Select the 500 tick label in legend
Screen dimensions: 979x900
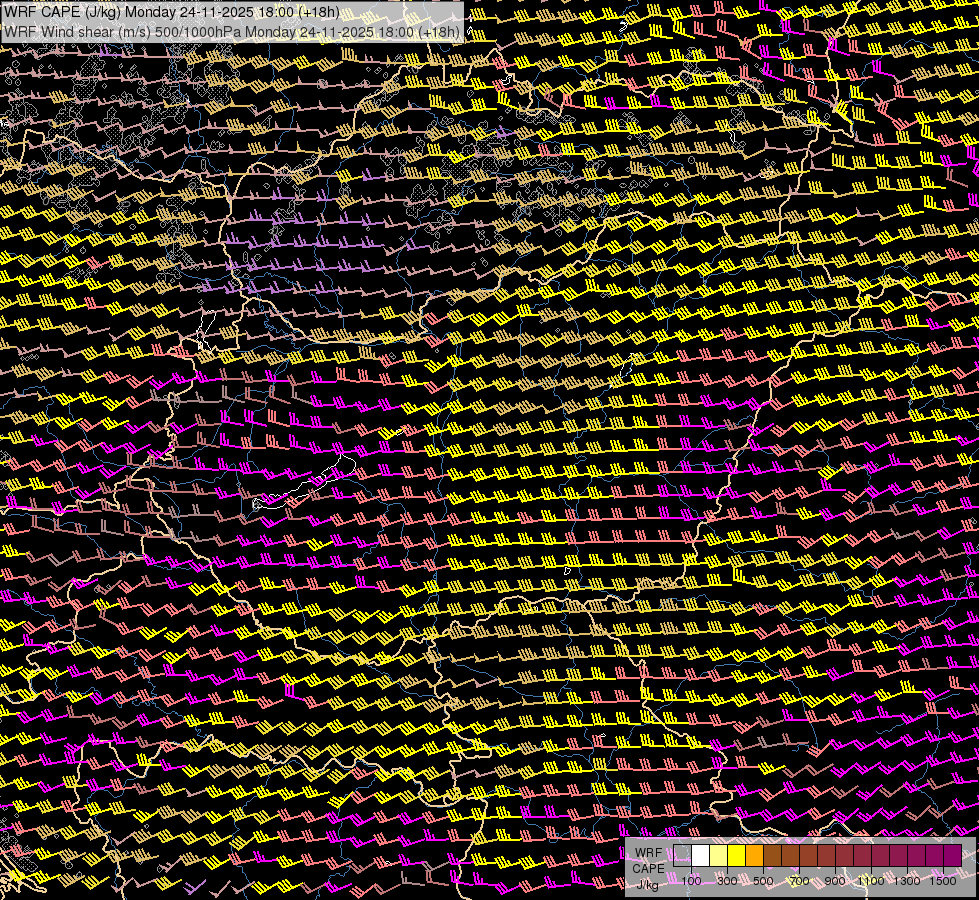(x=763, y=881)
